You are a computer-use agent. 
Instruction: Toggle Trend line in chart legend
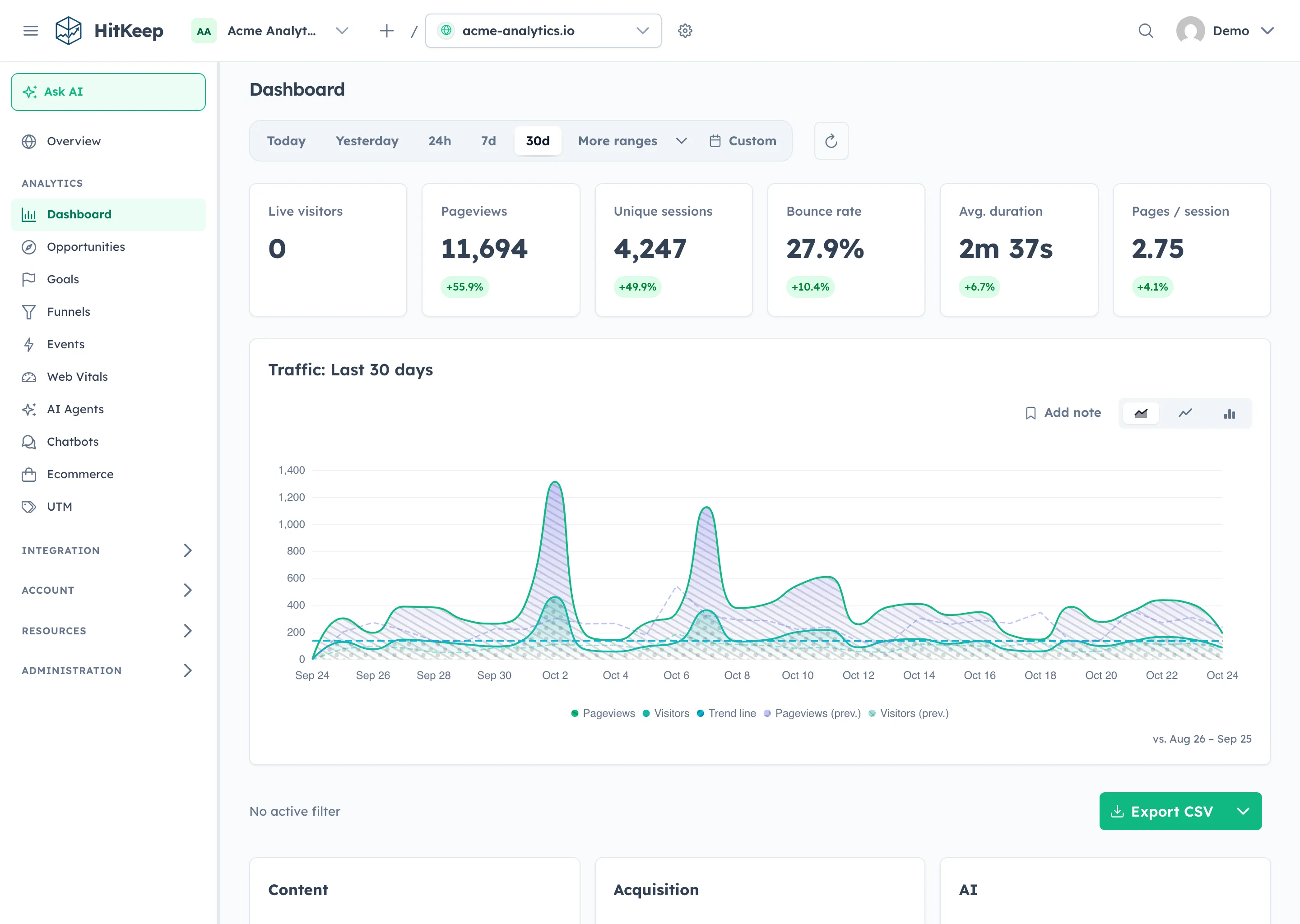[x=726, y=713]
